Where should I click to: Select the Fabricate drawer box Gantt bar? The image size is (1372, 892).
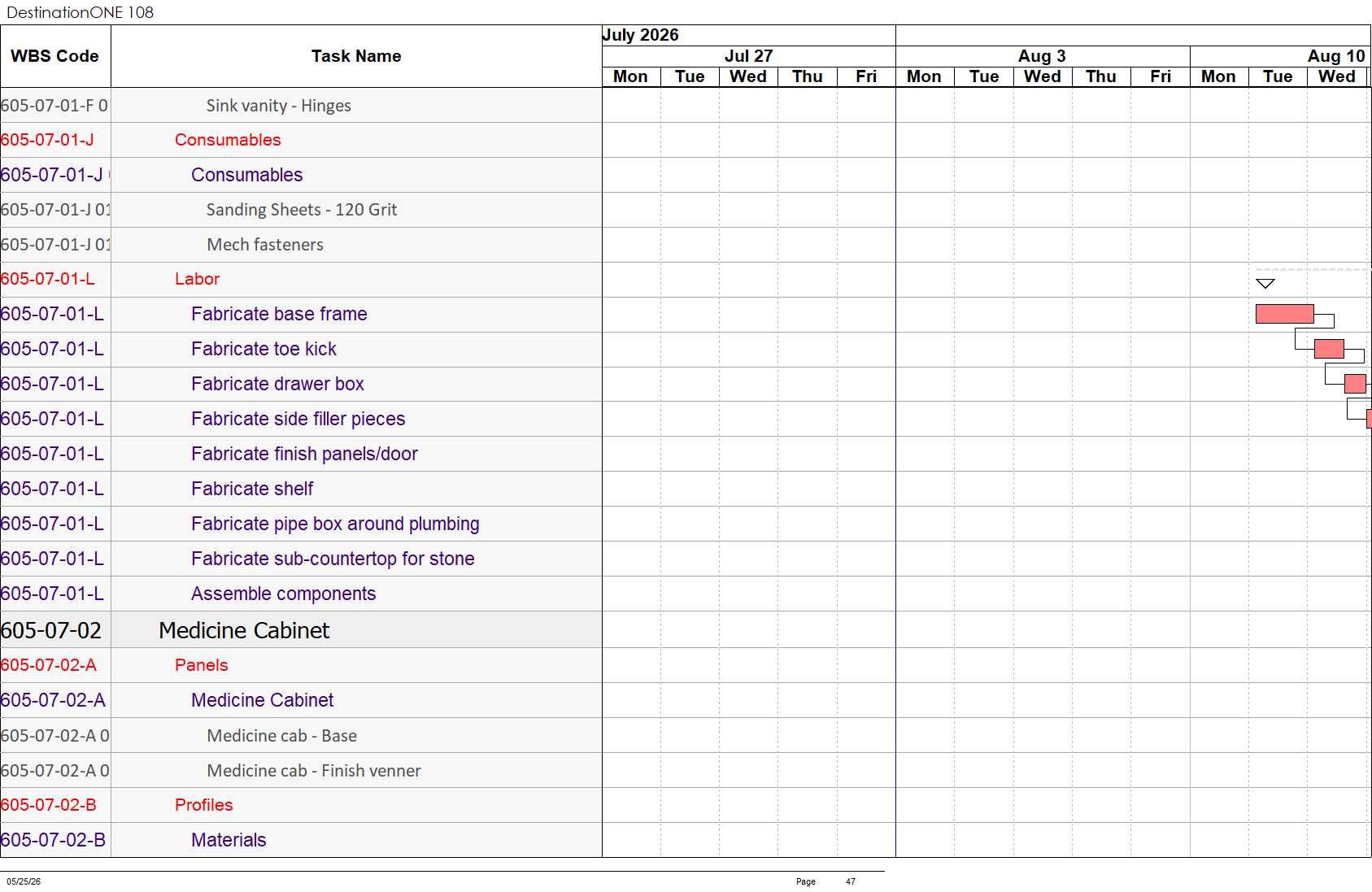[x=1355, y=384]
